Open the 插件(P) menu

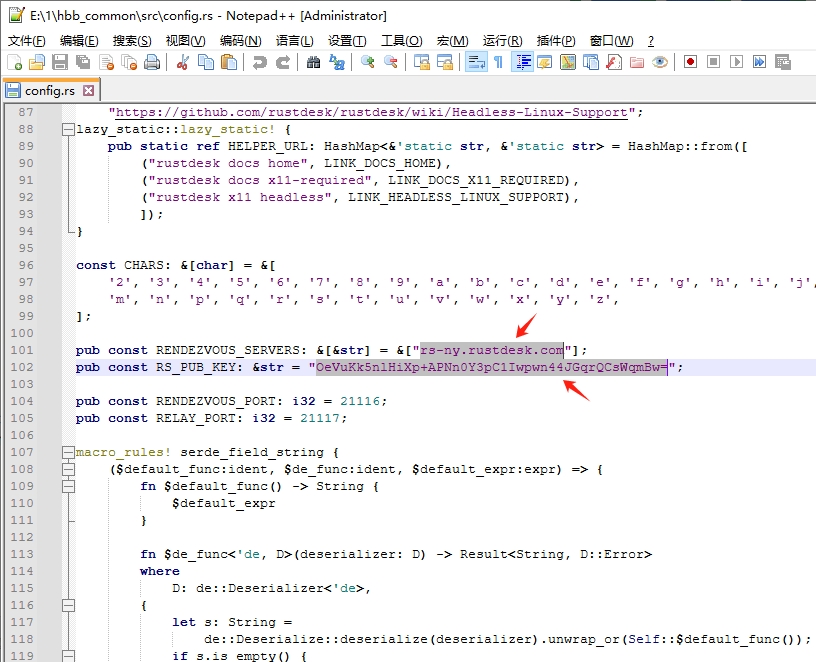click(x=556, y=41)
